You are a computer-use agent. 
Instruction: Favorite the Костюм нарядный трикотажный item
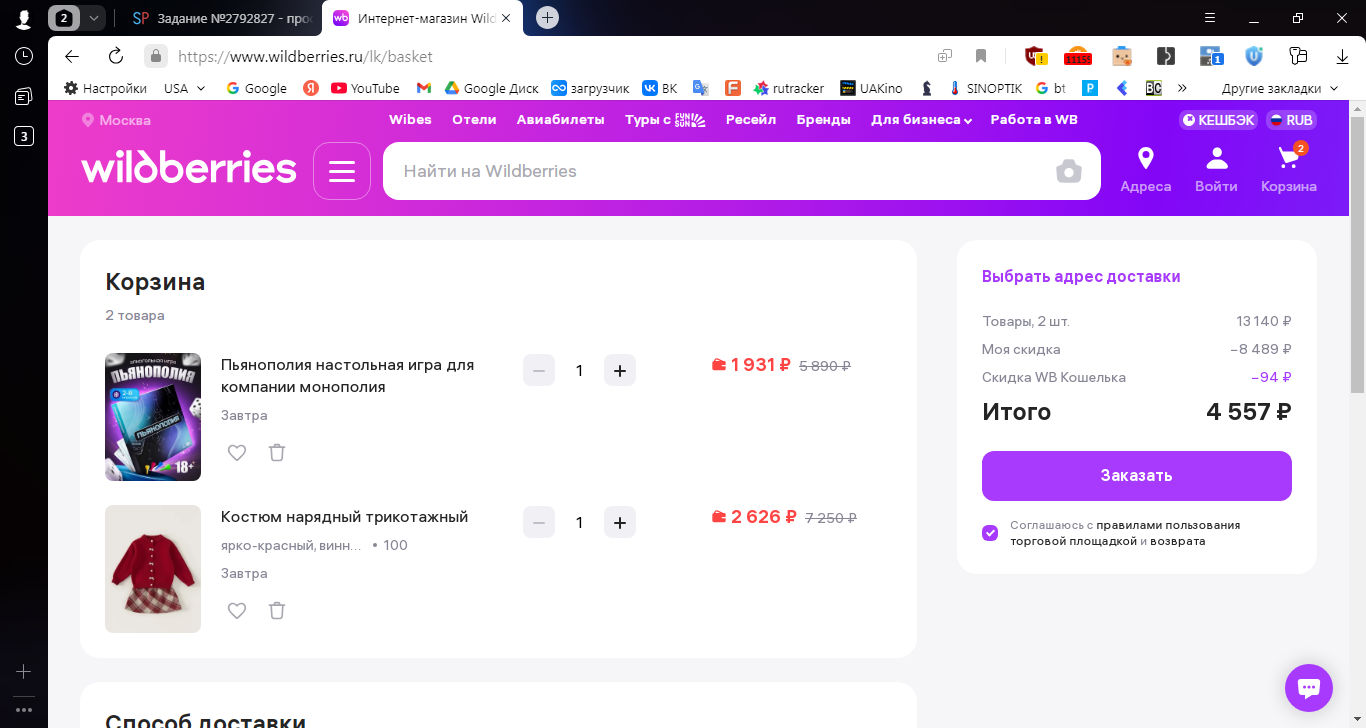pyautogui.click(x=237, y=610)
